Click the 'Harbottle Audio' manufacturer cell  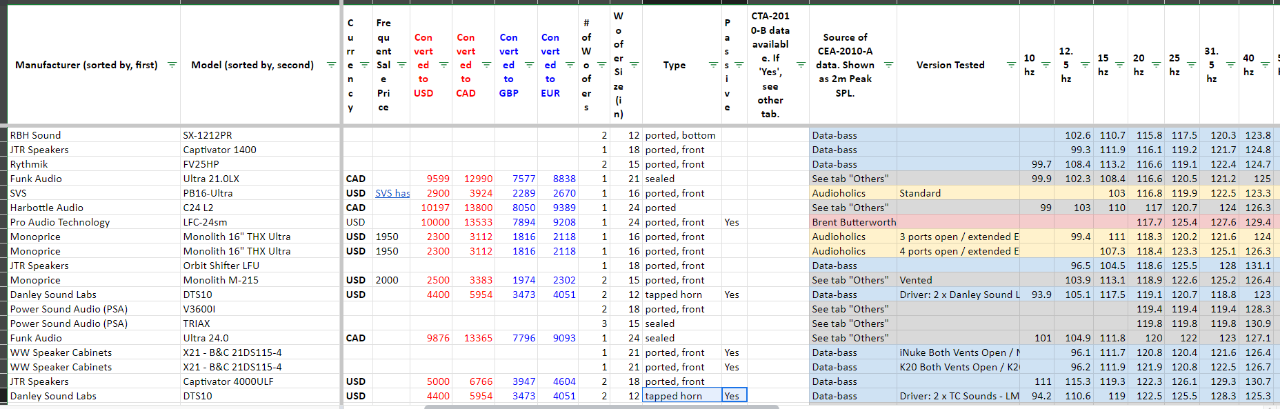pos(92,207)
